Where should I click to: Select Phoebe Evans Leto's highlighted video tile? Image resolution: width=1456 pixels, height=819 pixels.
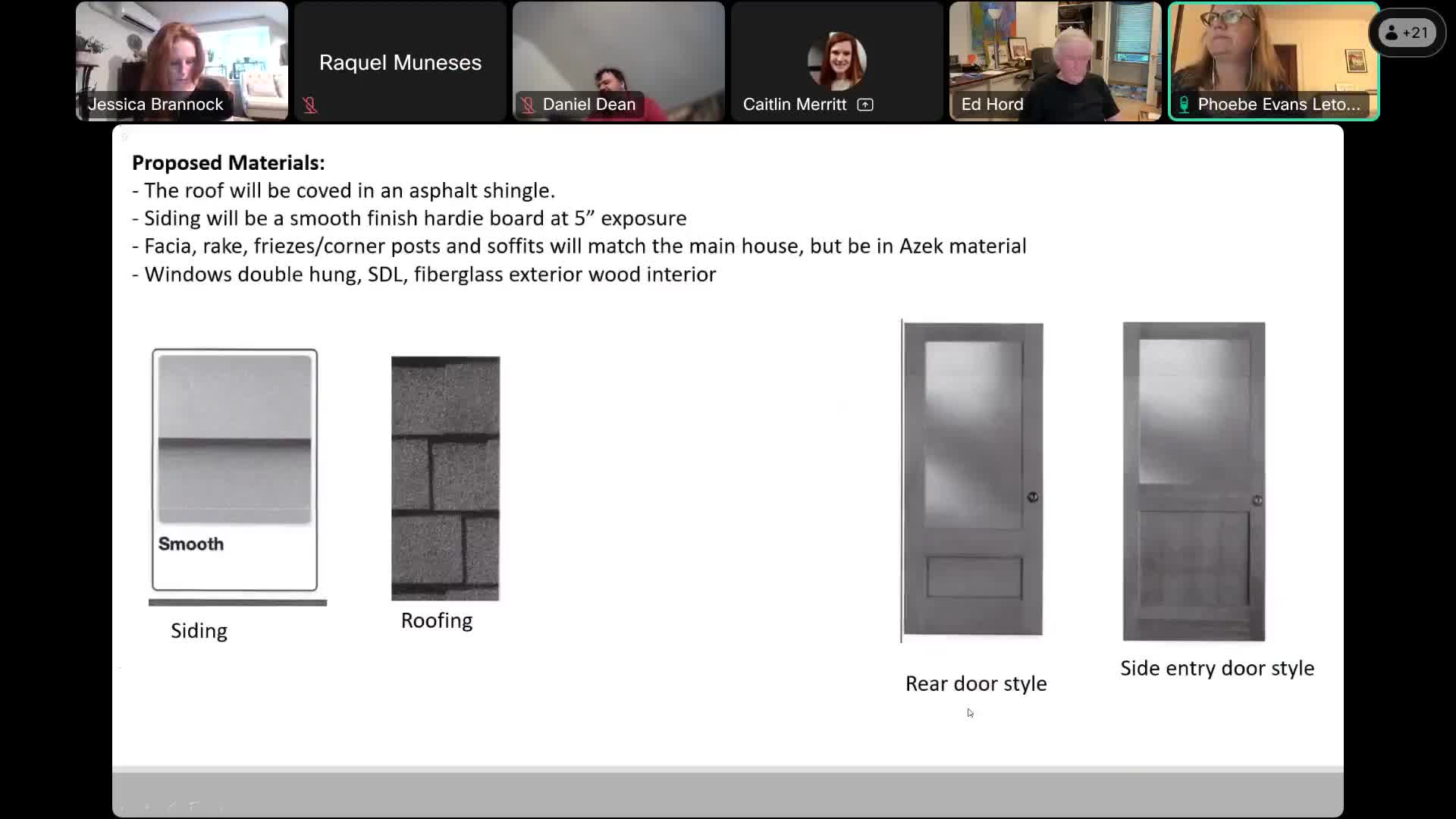tap(1273, 53)
